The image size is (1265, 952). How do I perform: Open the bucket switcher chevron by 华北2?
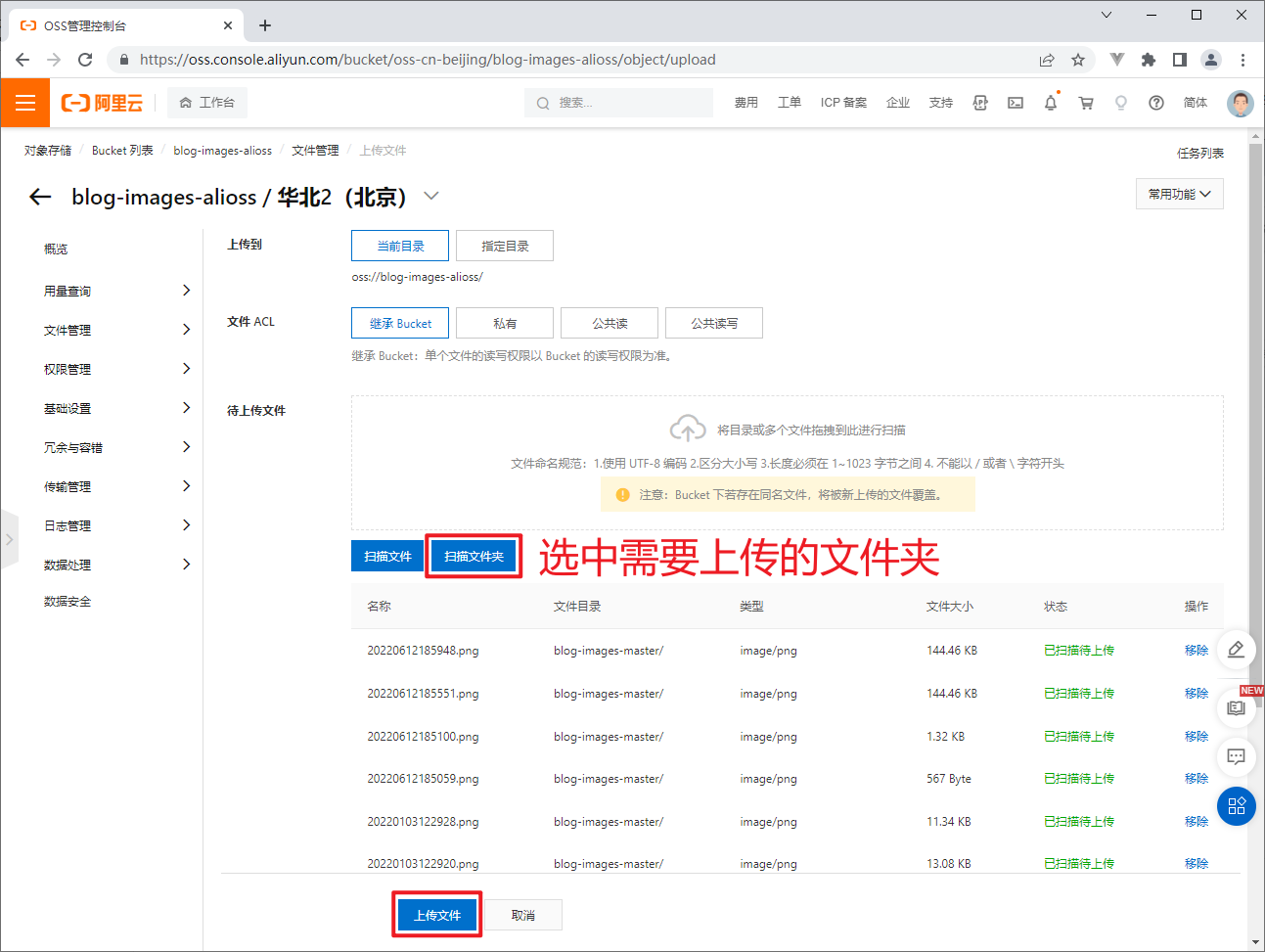coord(431,197)
